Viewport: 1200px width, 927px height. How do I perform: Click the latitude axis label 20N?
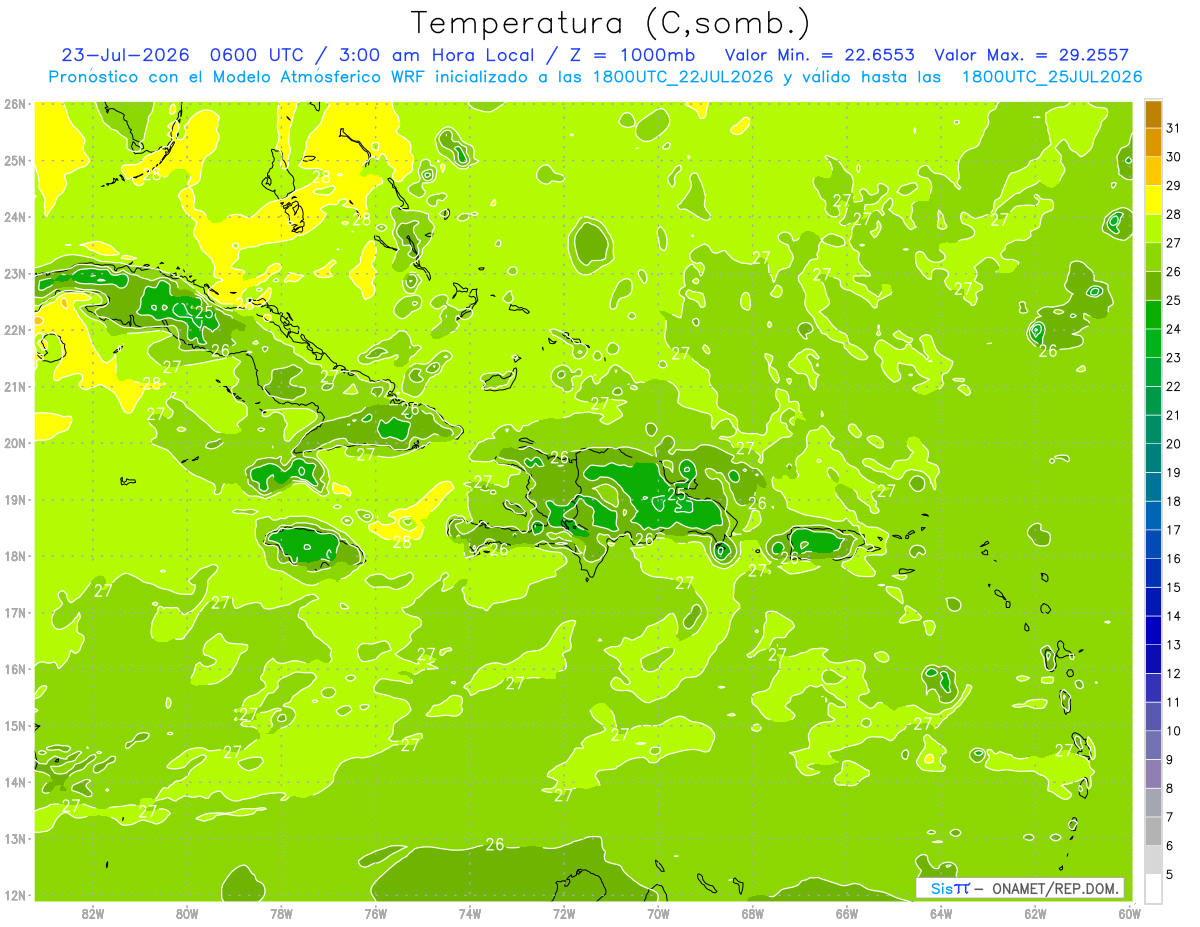coord(15,443)
